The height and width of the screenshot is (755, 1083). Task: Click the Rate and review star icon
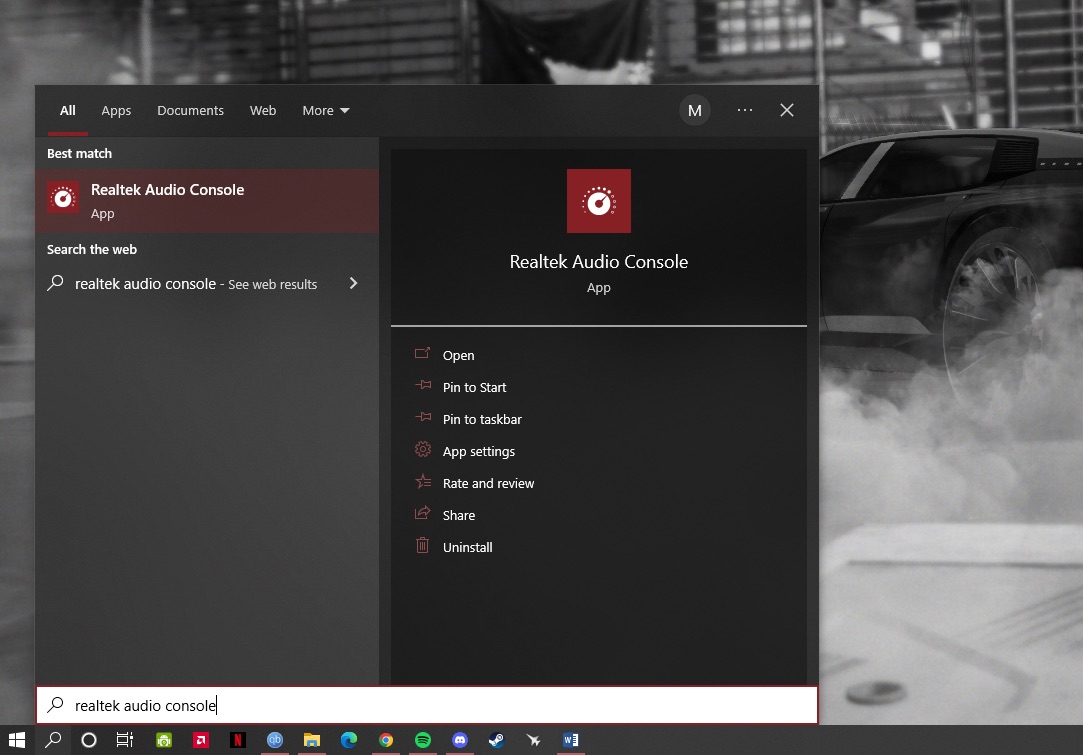422,482
